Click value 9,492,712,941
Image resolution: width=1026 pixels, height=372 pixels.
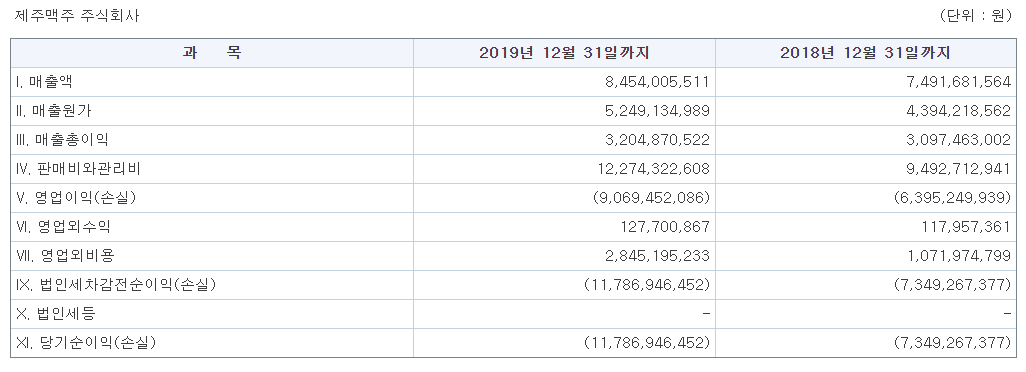point(959,169)
